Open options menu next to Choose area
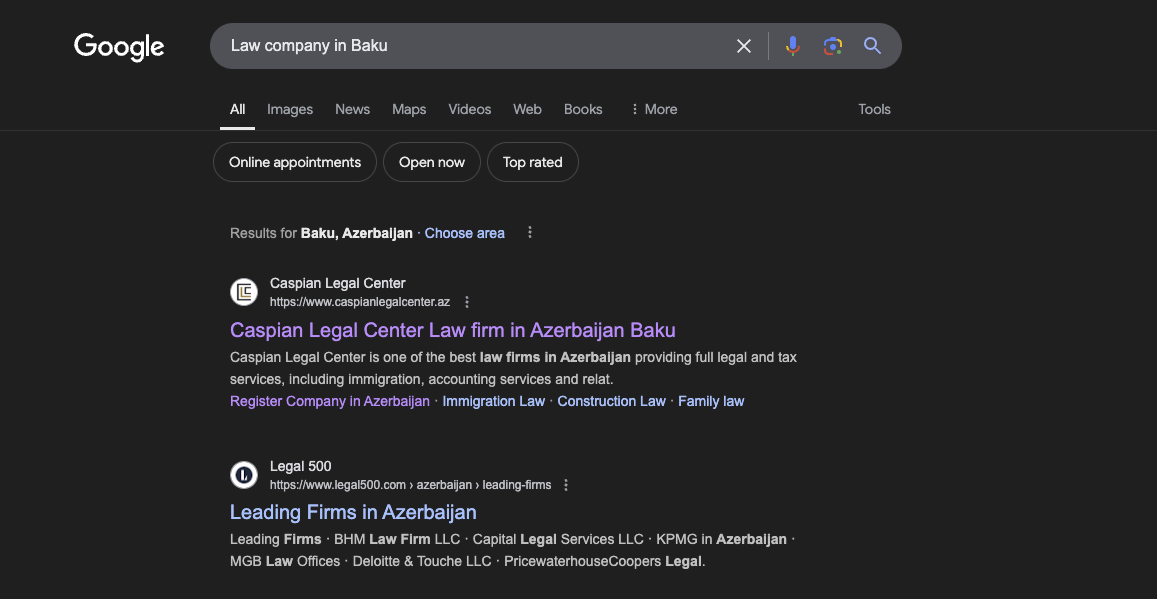This screenshot has width=1157, height=599. pyautogui.click(x=530, y=232)
